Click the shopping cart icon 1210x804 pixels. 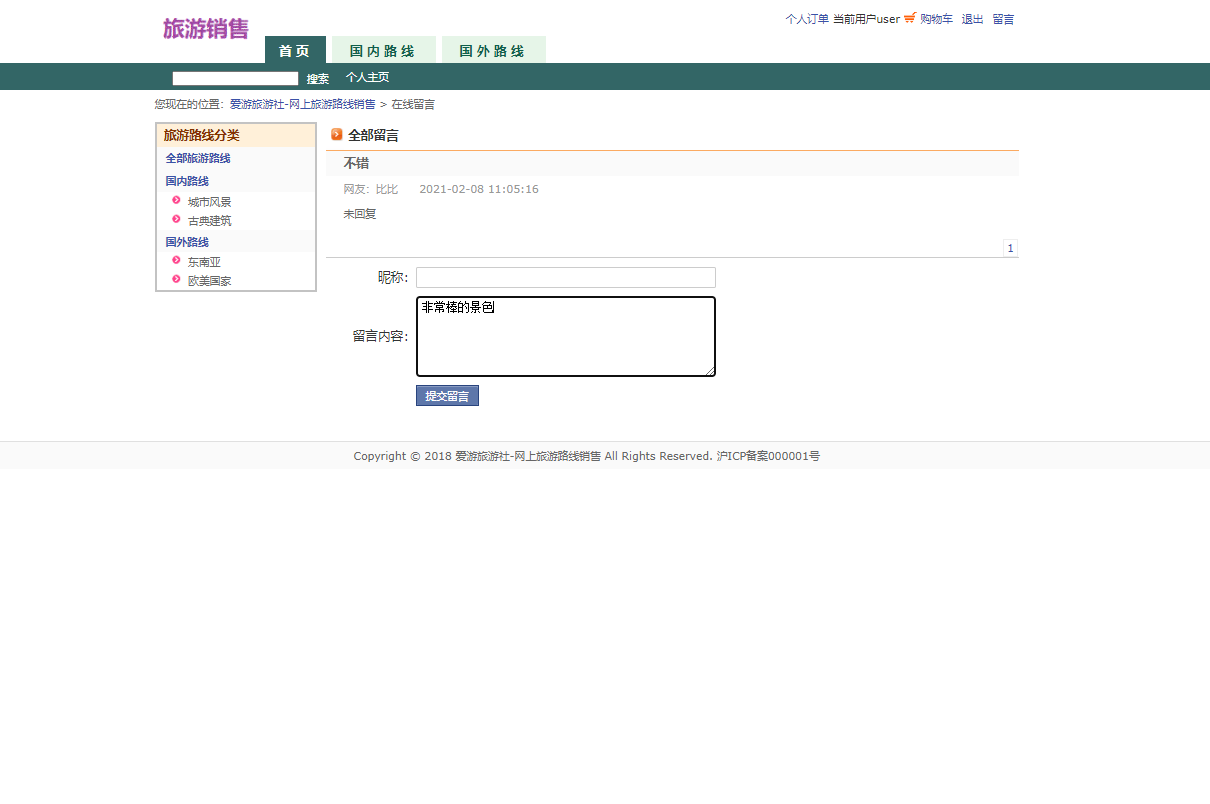point(910,18)
